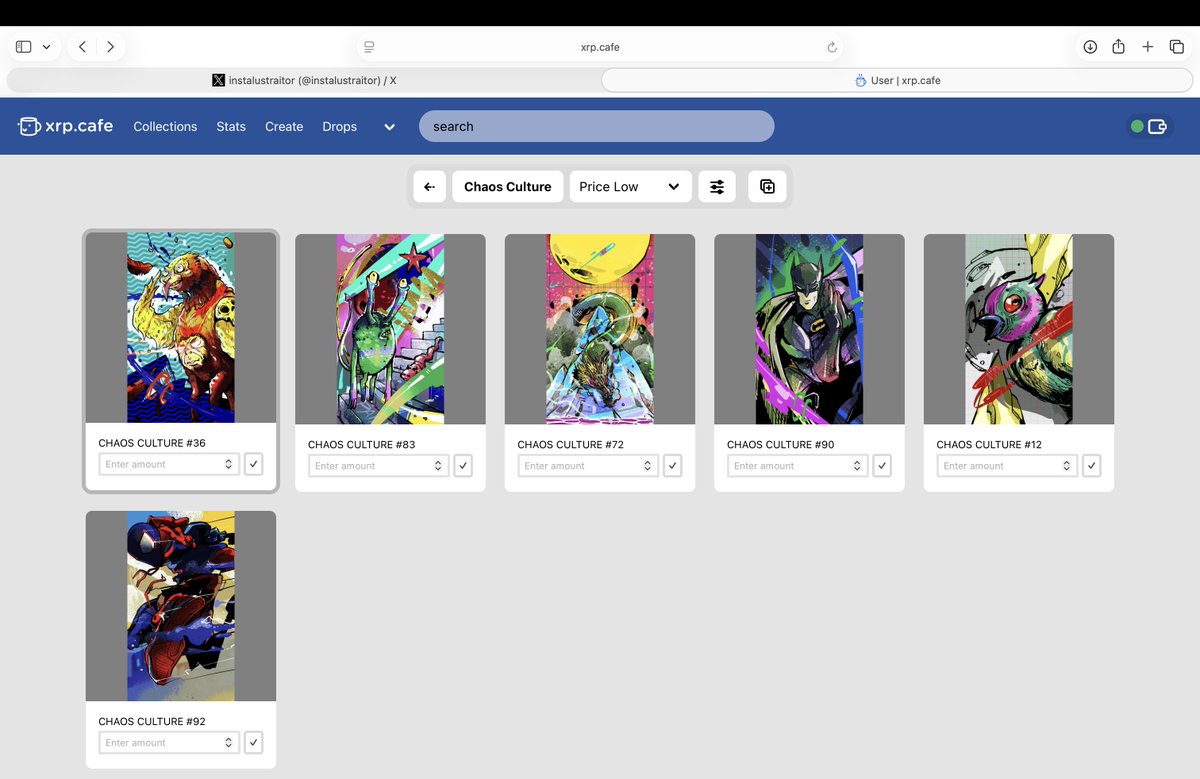Open the Chaos Culture #92 artwork thumbnail

click(x=181, y=606)
